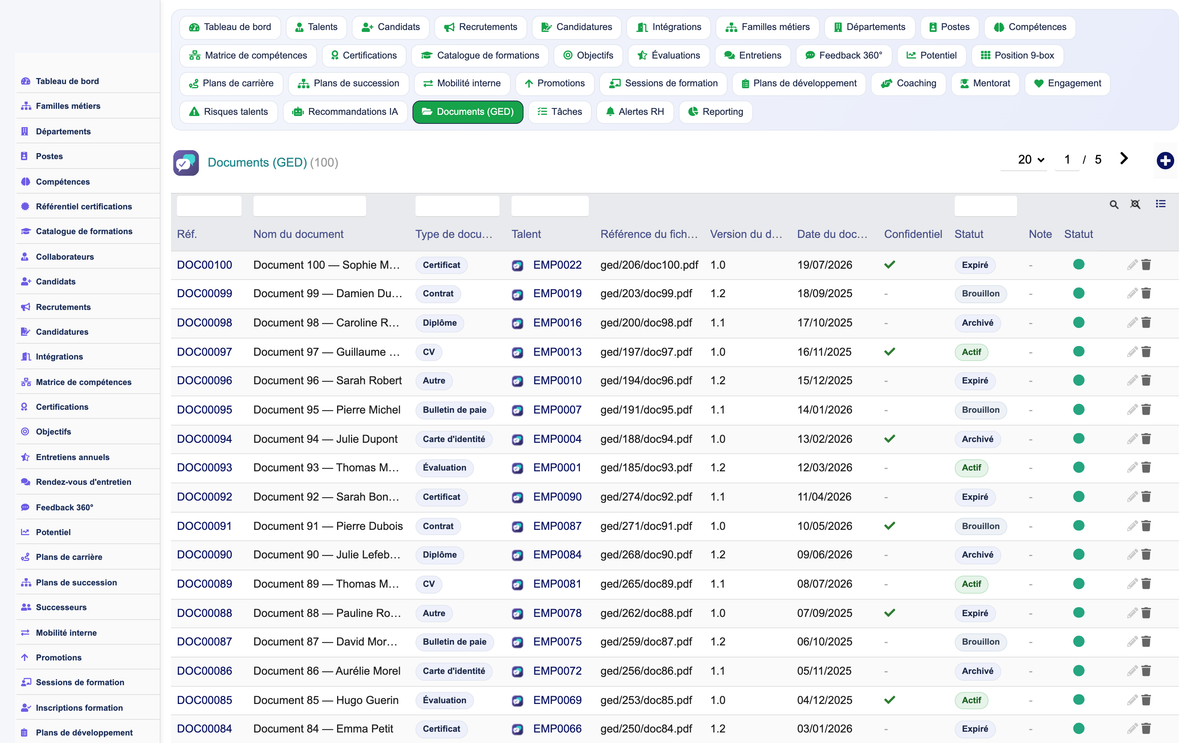
Task: Open talent link EMP0090
Action: 557,497
